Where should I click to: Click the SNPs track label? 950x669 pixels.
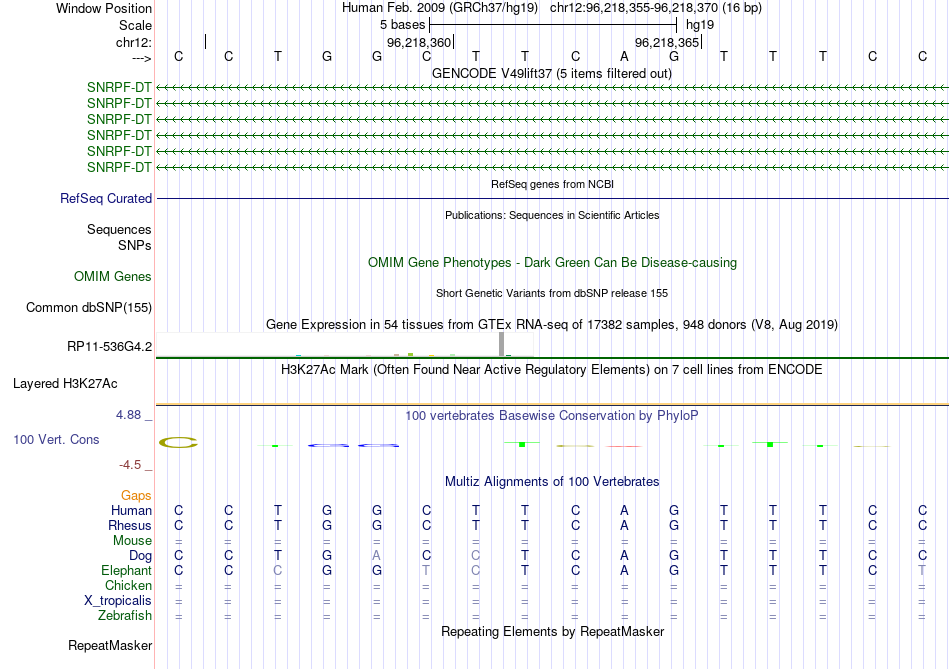click(135, 245)
